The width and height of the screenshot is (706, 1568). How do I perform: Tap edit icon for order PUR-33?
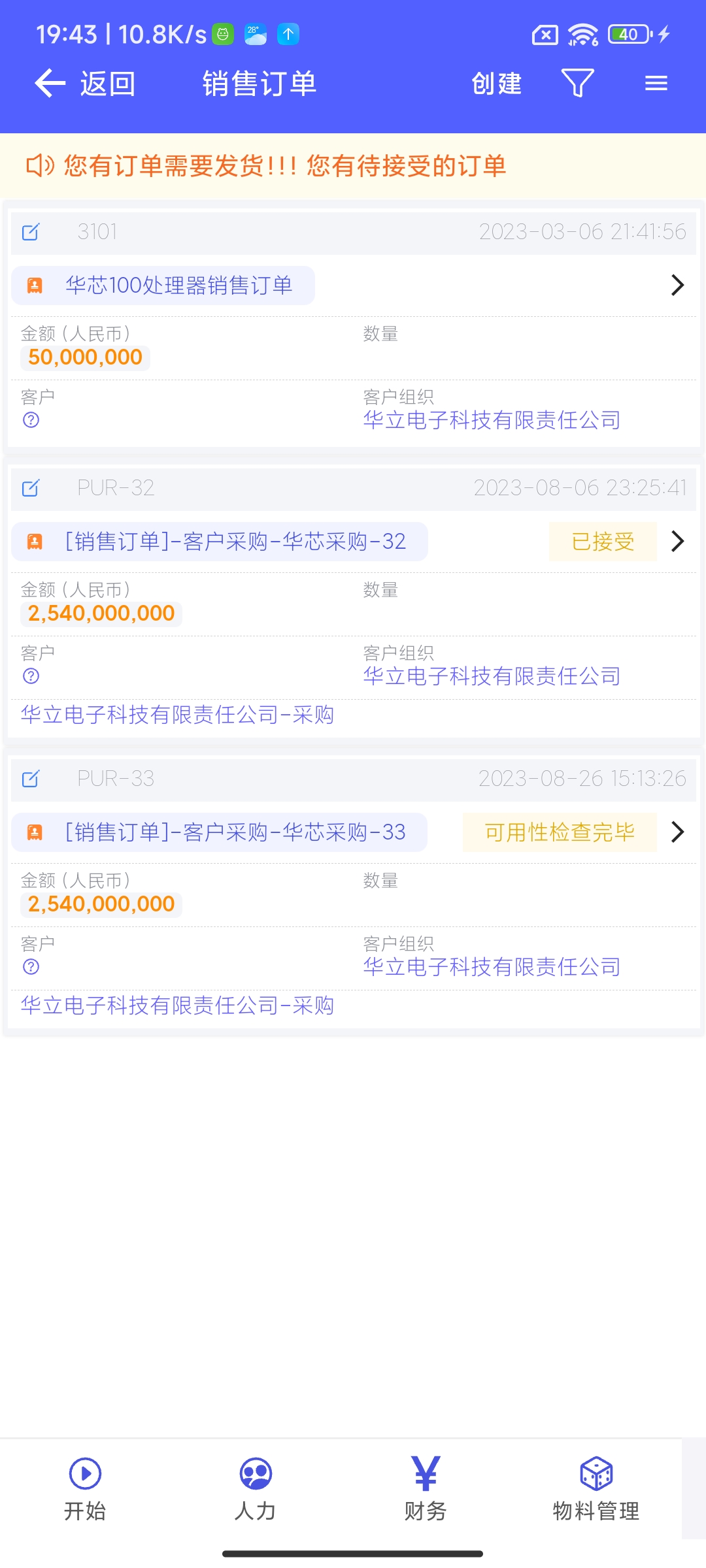coord(31,779)
